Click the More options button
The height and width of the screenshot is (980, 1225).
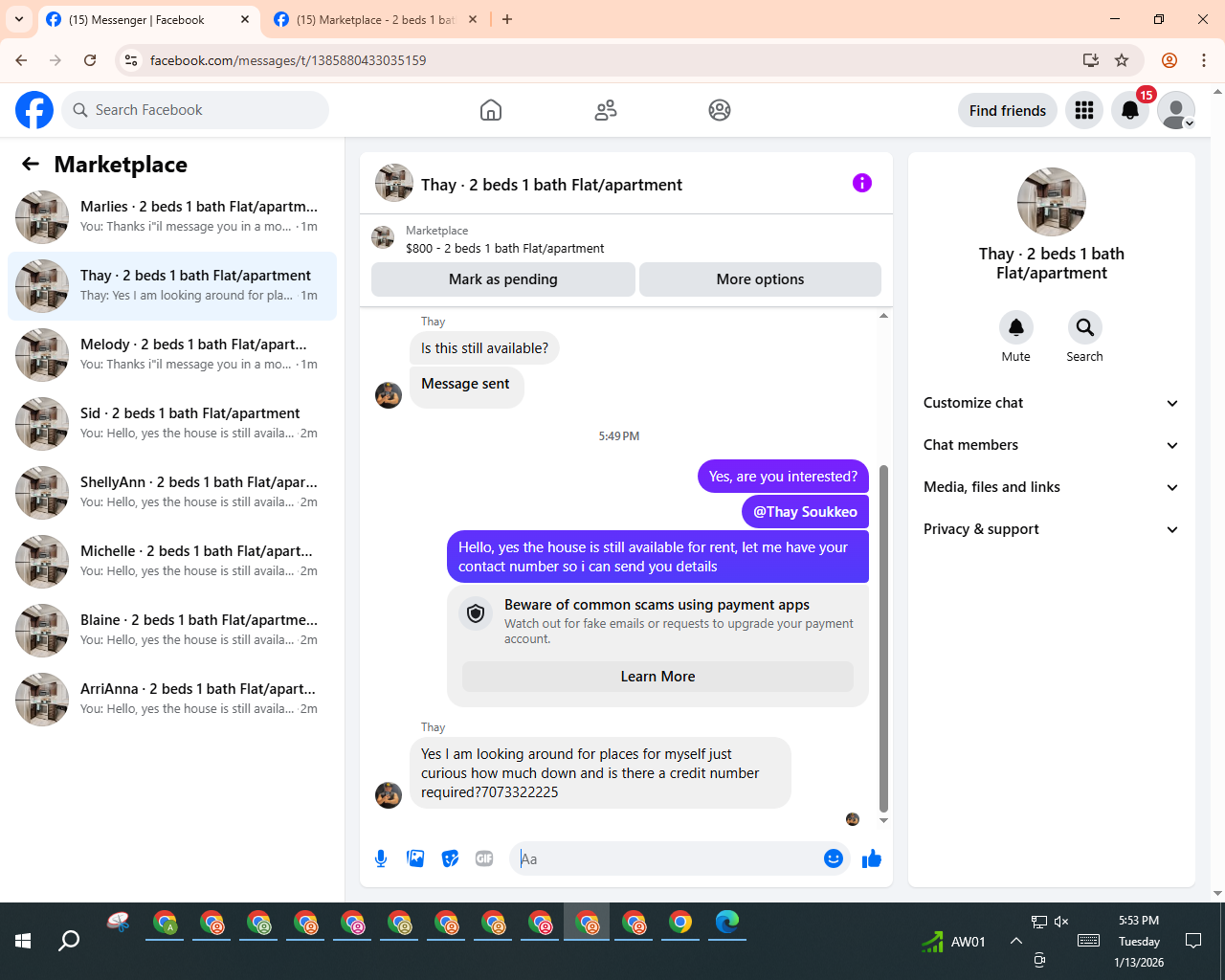(x=760, y=279)
